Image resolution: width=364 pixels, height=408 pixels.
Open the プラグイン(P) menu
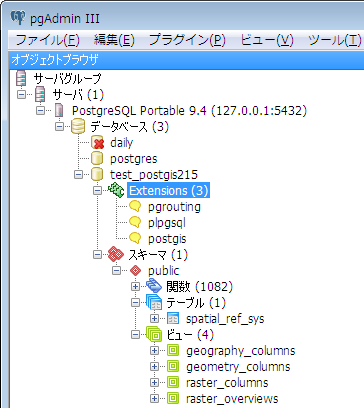click(187, 40)
